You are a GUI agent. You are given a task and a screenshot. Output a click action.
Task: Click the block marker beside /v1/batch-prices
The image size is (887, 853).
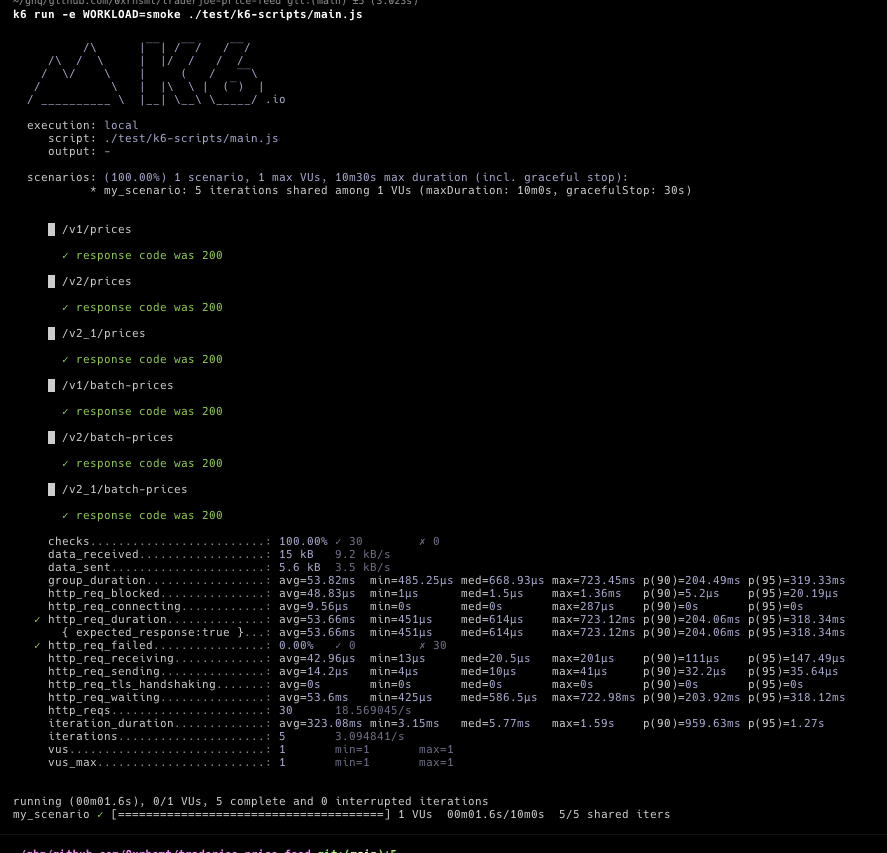coord(51,385)
